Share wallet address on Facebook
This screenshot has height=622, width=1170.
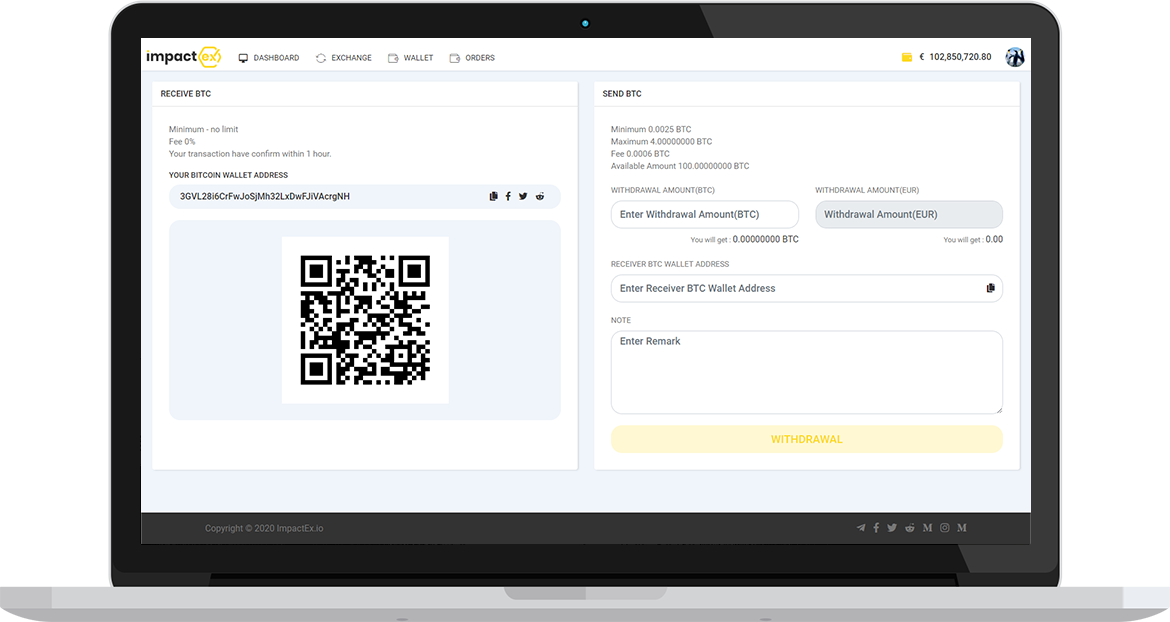tap(508, 197)
